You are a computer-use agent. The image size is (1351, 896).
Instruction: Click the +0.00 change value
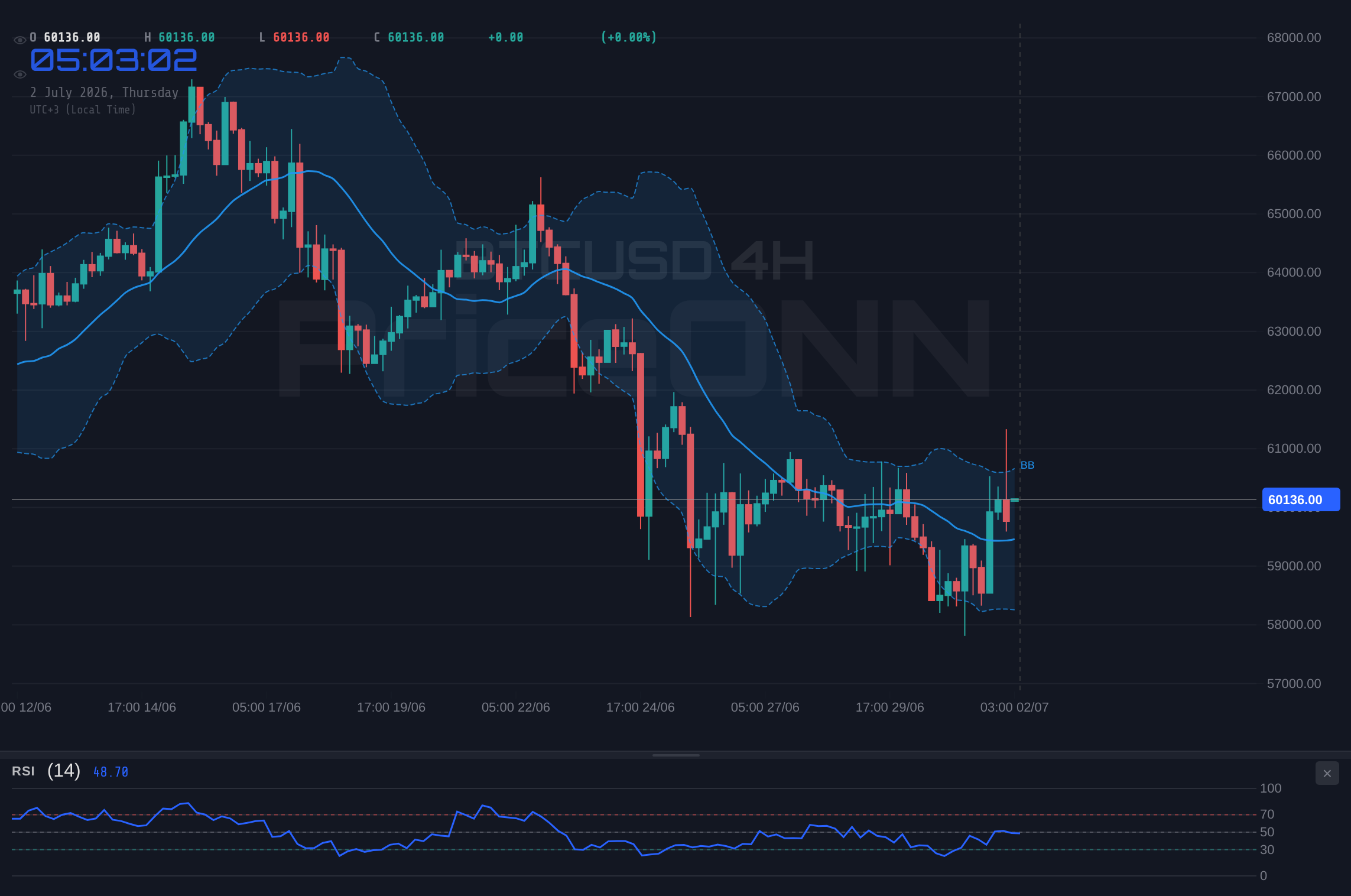505,38
